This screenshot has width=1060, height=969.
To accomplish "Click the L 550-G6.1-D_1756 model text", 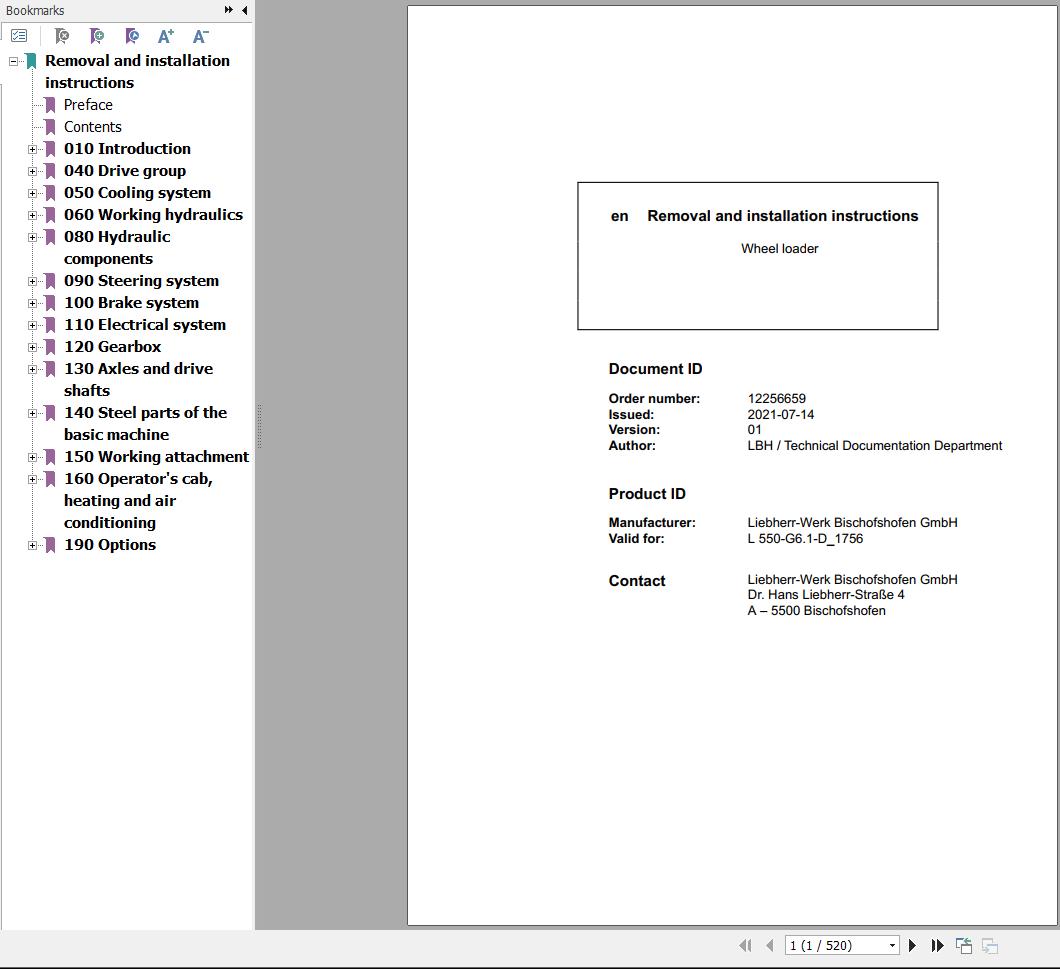I will [804, 538].
